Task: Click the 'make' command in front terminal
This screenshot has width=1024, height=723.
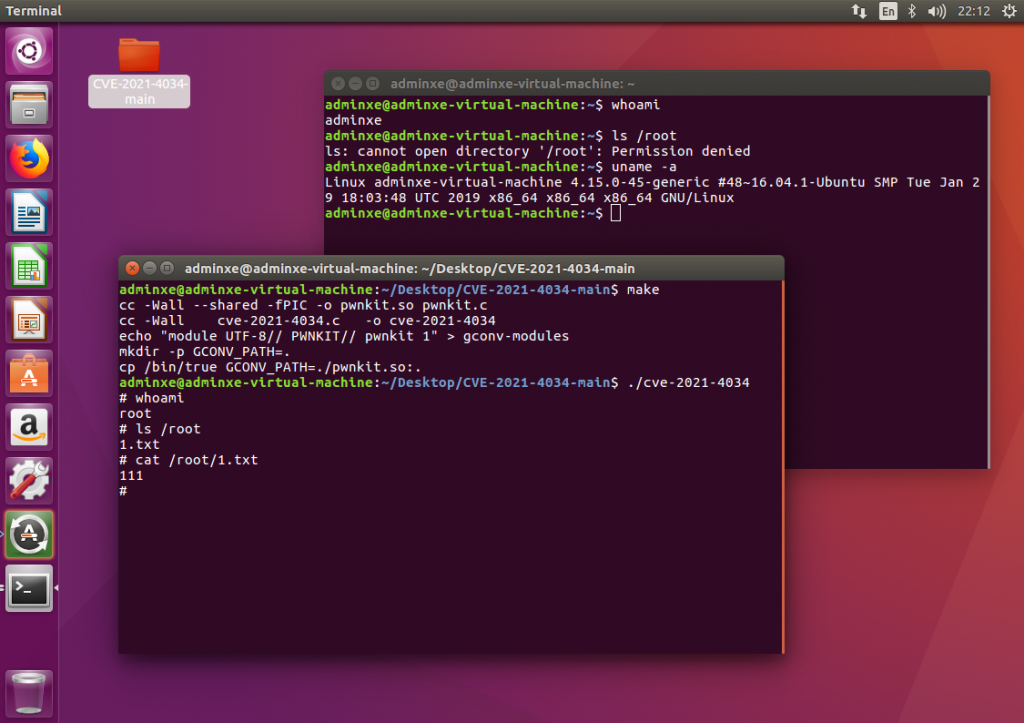Action: (x=643, y=289)
